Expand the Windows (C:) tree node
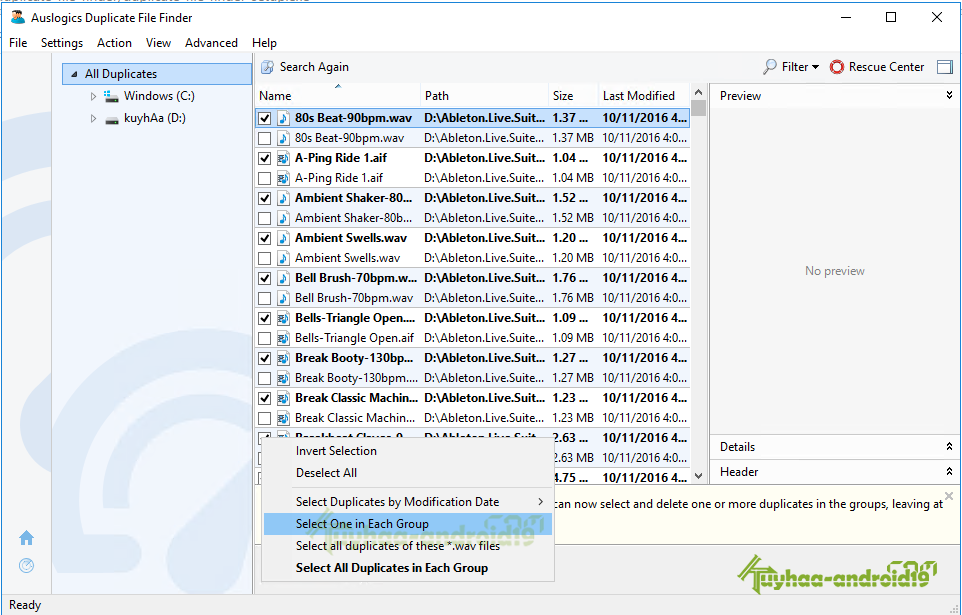The height and width of the screenshot is (615, 962). 93,96
